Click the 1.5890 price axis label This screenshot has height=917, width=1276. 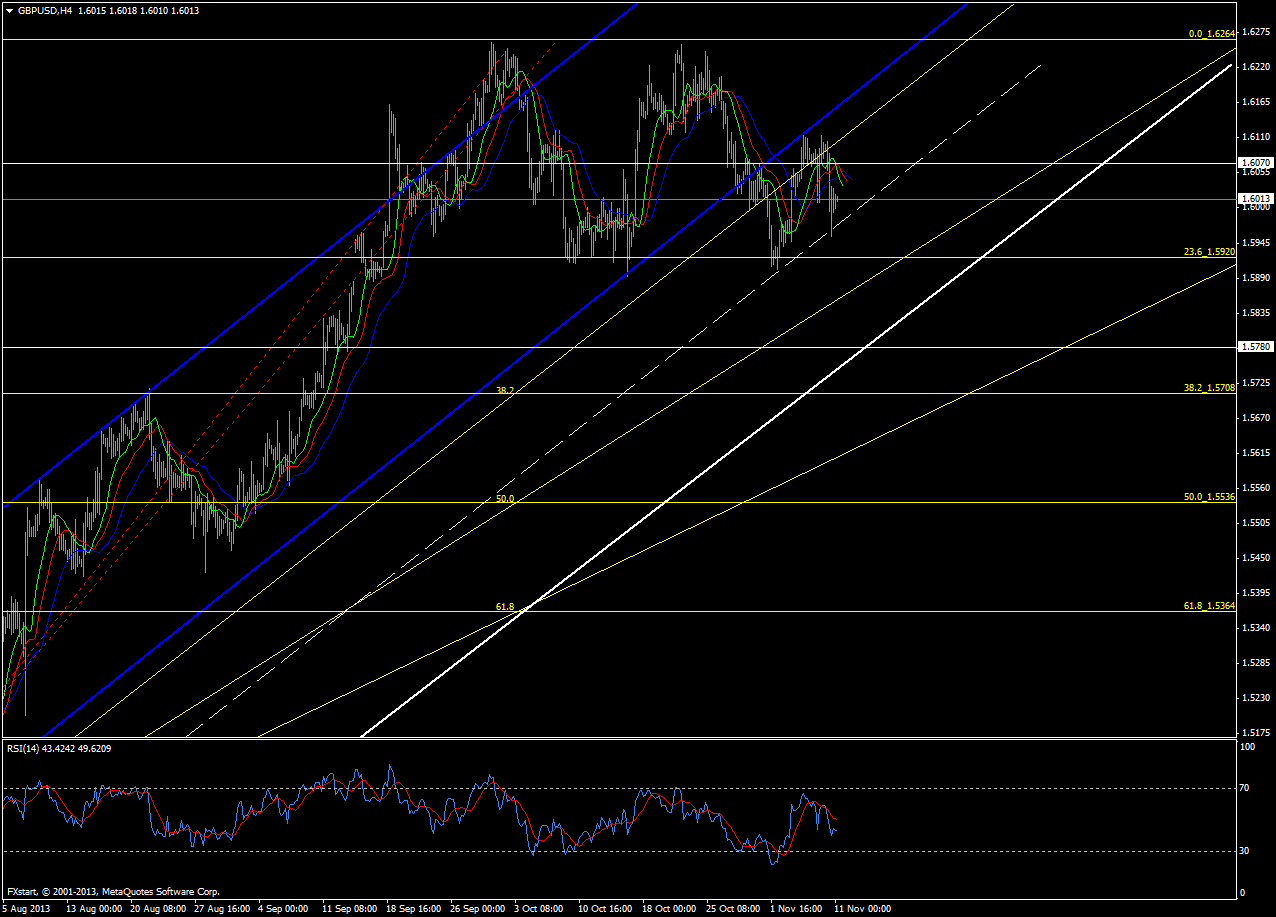coord(1257,278)
